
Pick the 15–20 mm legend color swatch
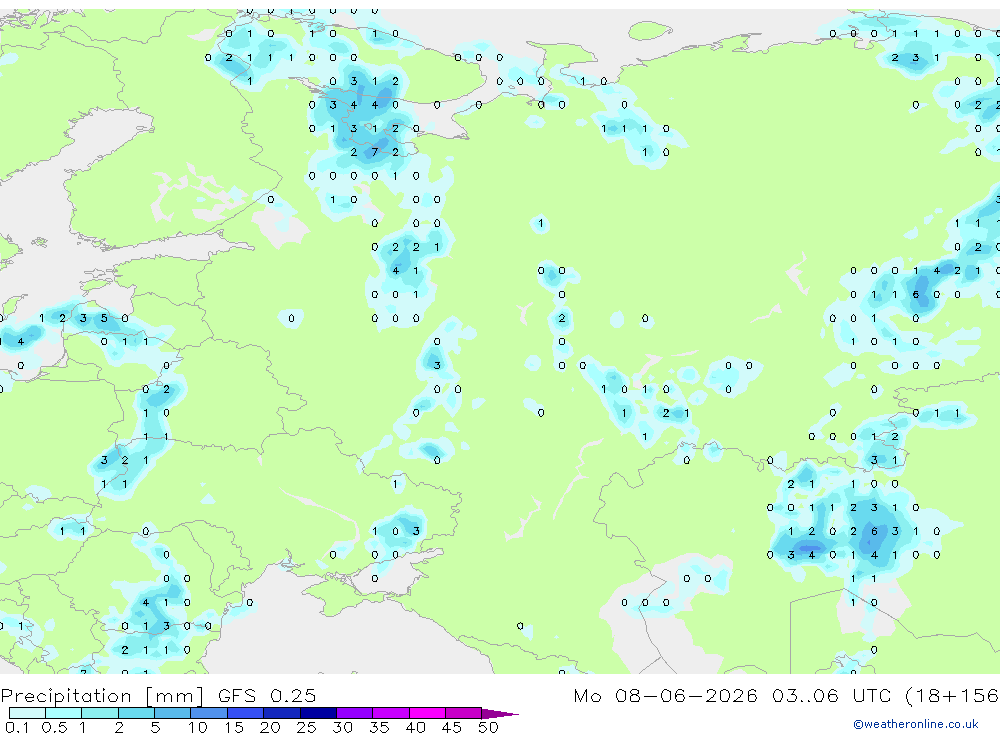[x=246, y=713]
